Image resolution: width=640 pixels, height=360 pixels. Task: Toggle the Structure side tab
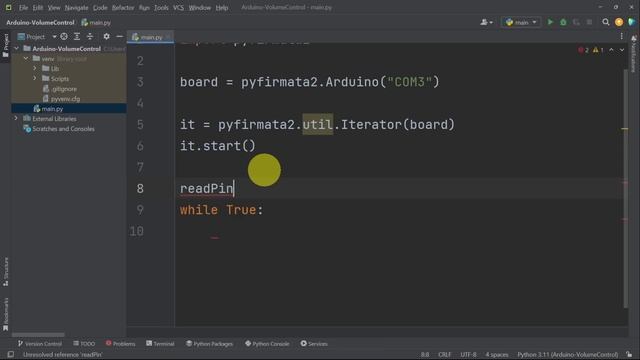tap(6, 271)
